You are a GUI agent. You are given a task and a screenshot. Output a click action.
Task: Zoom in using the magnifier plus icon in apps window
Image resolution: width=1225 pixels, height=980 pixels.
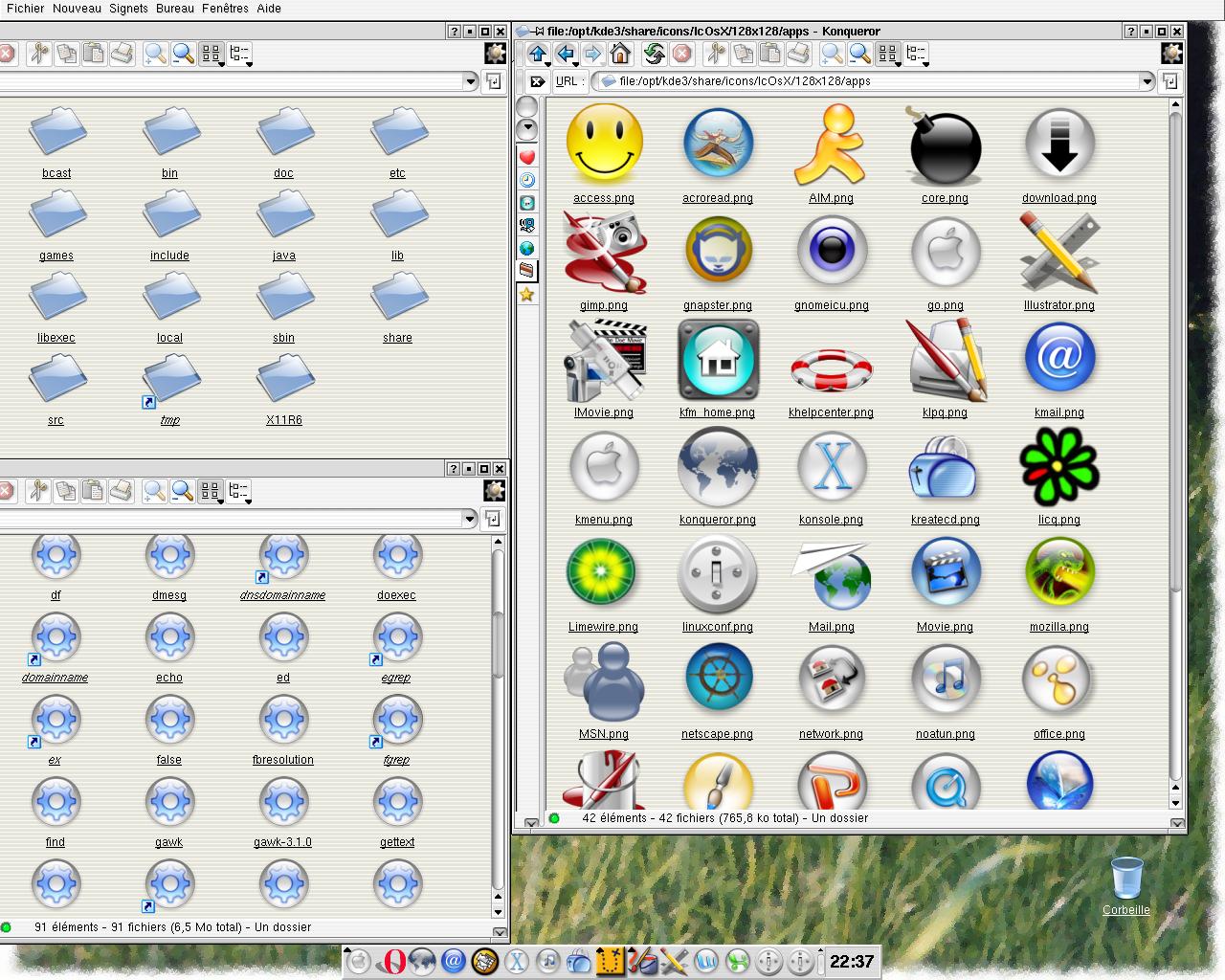[x=832, y=55]
